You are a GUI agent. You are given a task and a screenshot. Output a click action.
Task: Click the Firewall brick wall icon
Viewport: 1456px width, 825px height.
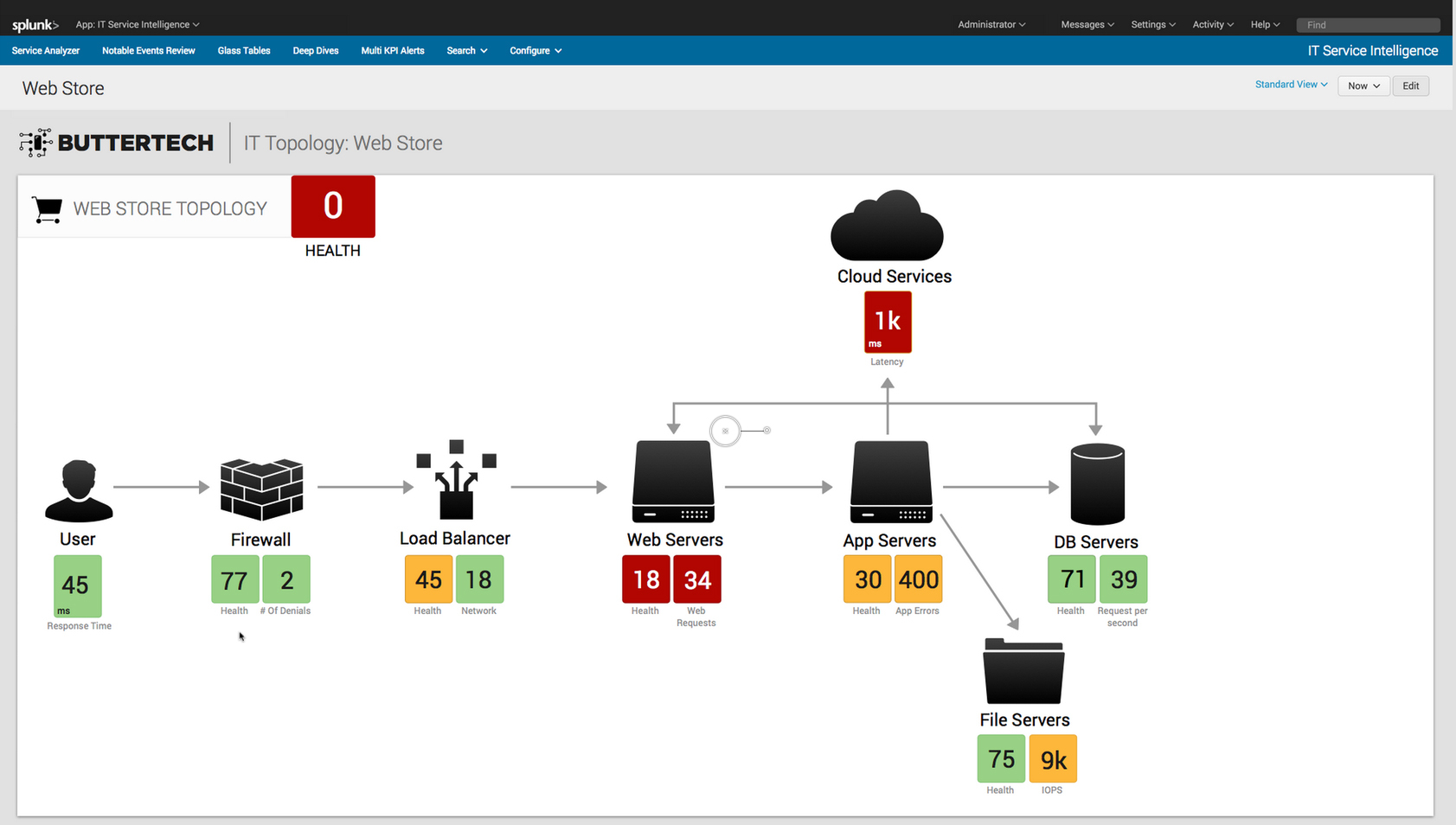(260, 489)
